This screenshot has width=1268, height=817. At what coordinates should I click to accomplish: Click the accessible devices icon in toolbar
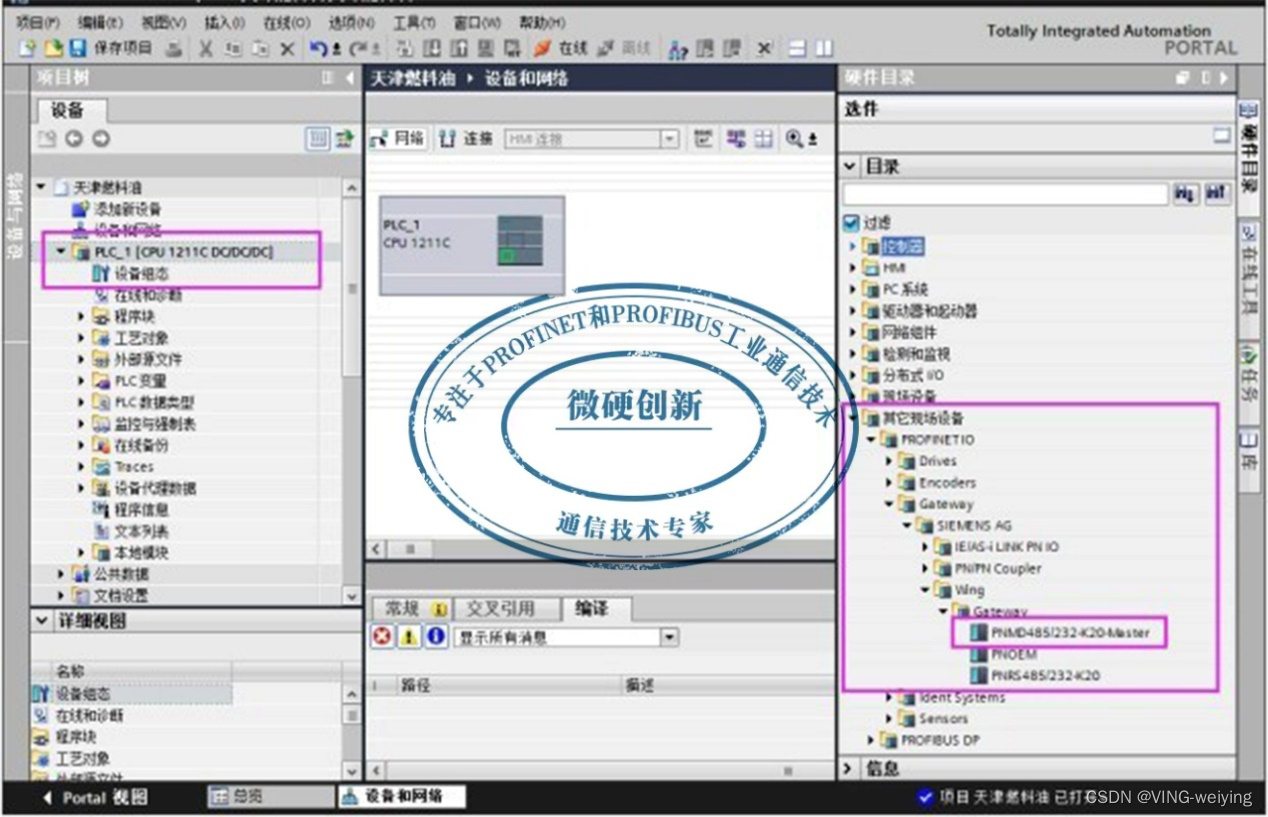pyautogui.click(x=678, y=48)
